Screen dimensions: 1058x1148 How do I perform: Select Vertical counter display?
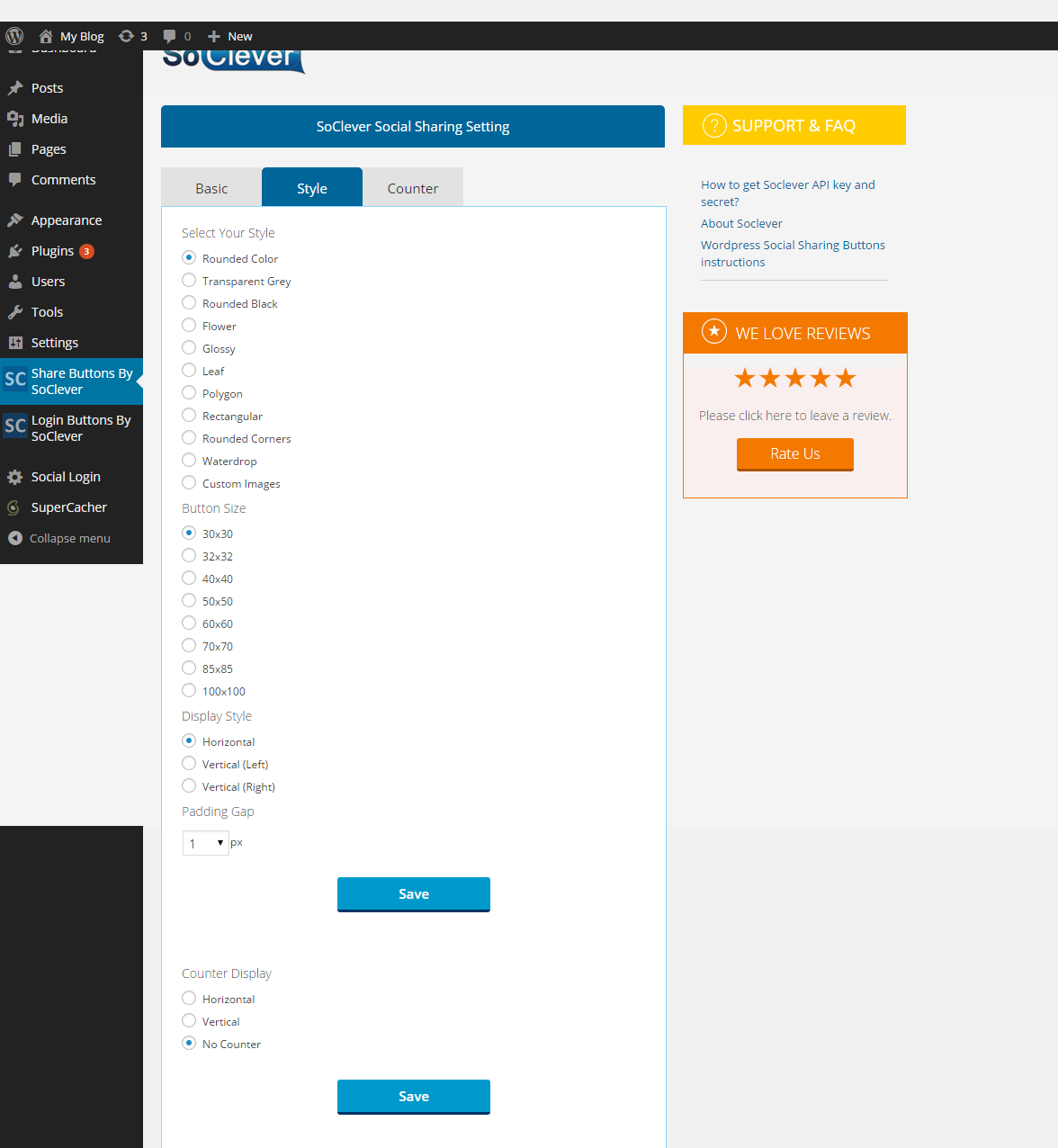(189, 1021)
